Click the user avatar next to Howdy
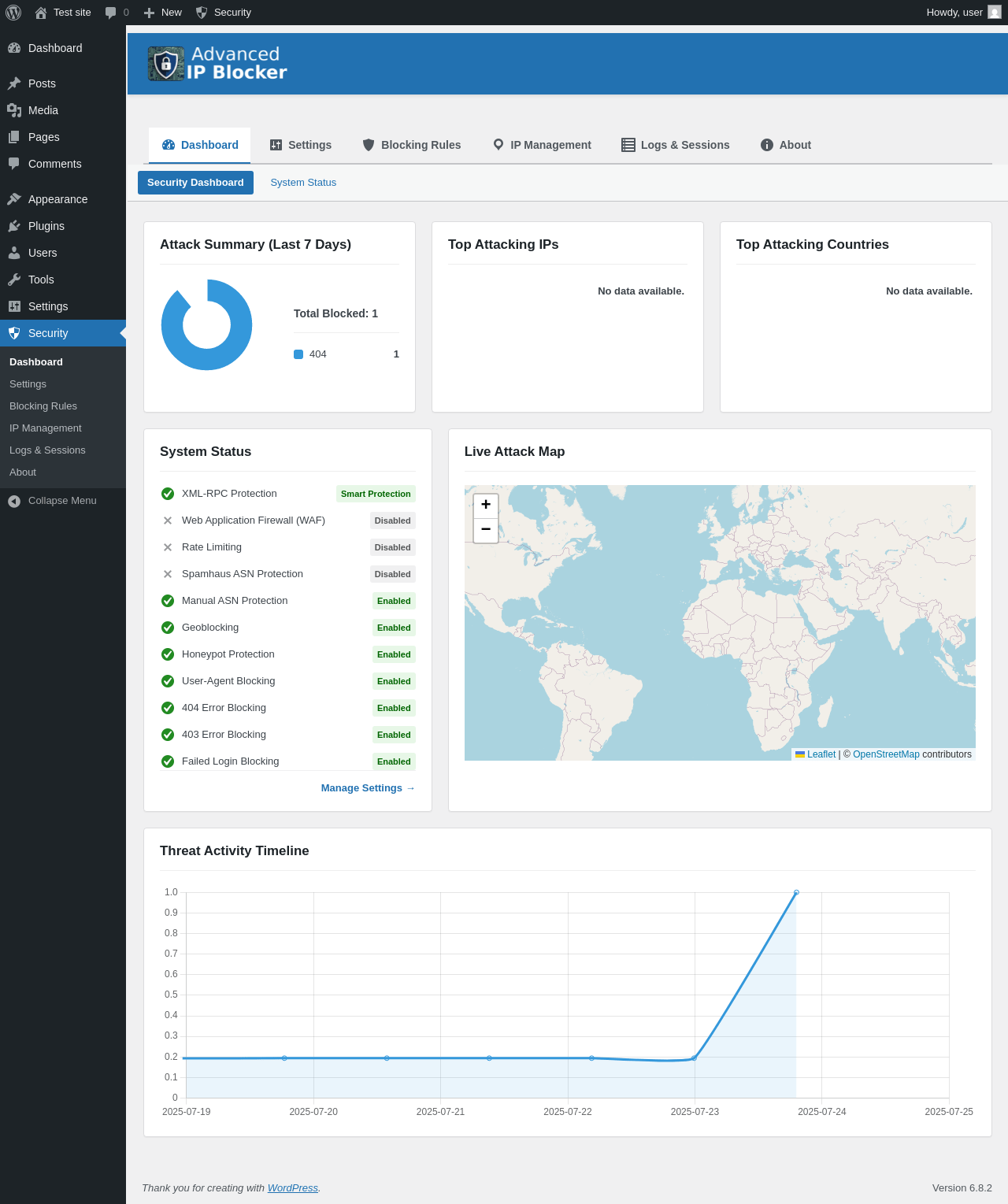This screenshot has height=1204, width=1008. 995,13
